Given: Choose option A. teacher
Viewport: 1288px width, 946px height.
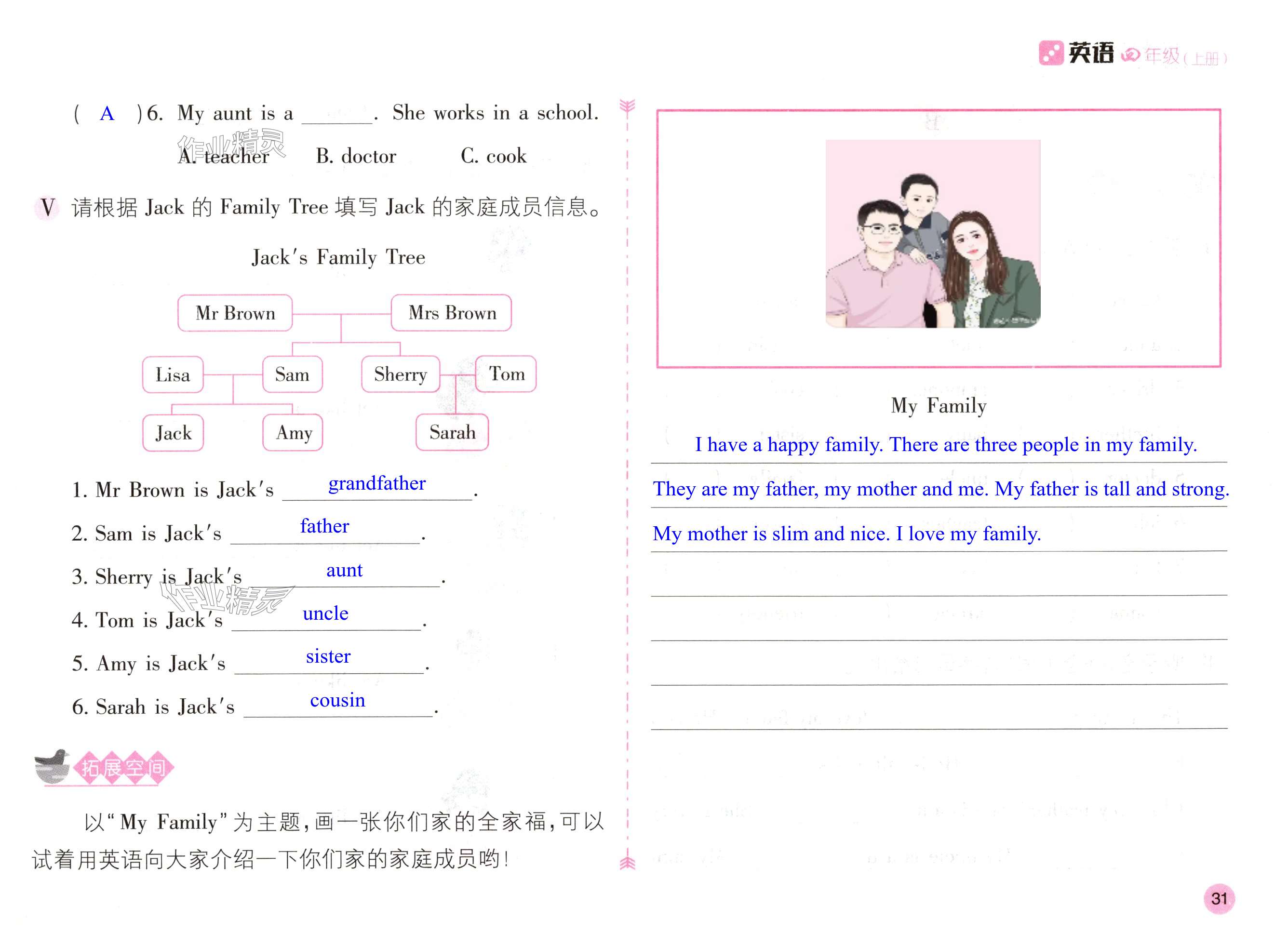Looking at the screenshot, I should pos(223,156).
